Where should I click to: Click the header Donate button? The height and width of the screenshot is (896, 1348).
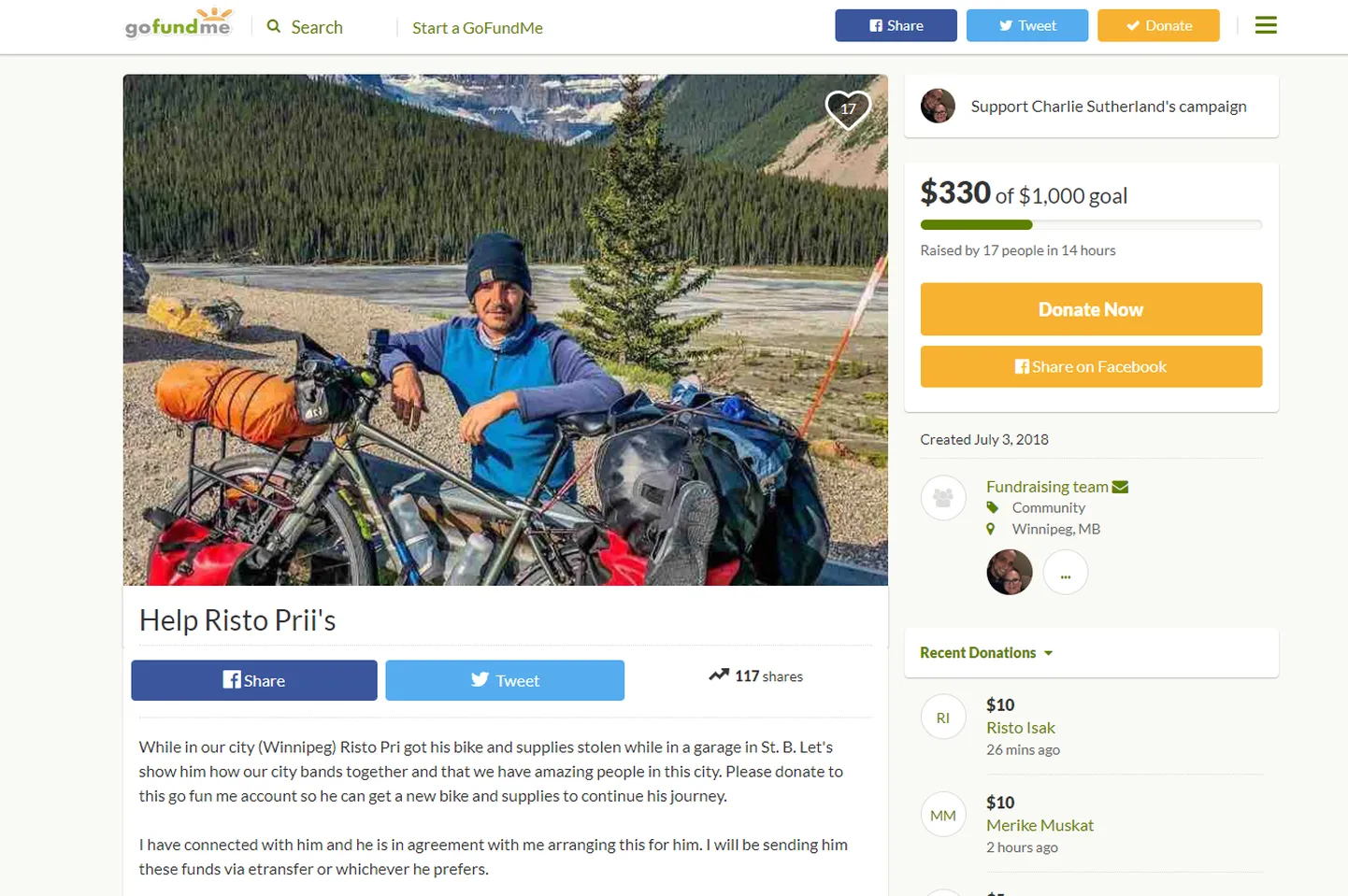[1158, 25]
